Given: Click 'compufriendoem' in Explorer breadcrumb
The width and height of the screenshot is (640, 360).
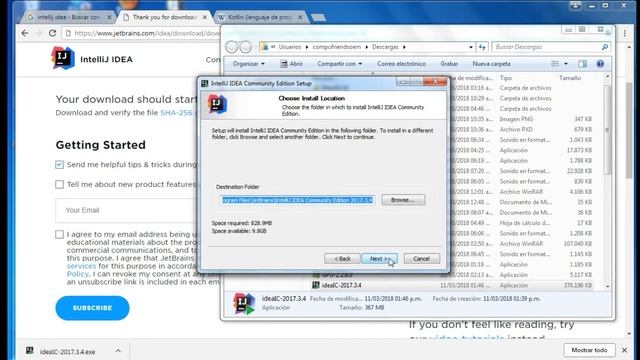Looking at the screenshot, I should click(337, 47).
